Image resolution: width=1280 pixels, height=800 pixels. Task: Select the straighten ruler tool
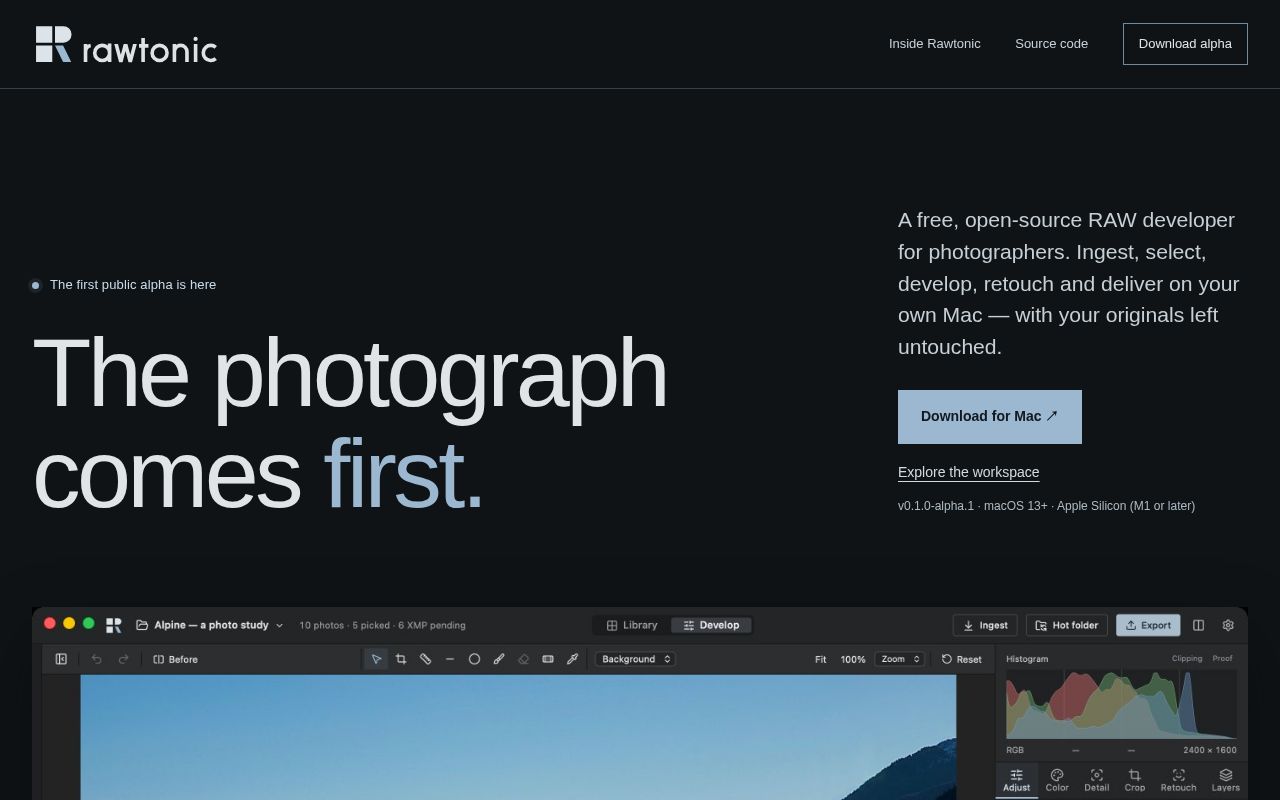click(x=425, y=659)
